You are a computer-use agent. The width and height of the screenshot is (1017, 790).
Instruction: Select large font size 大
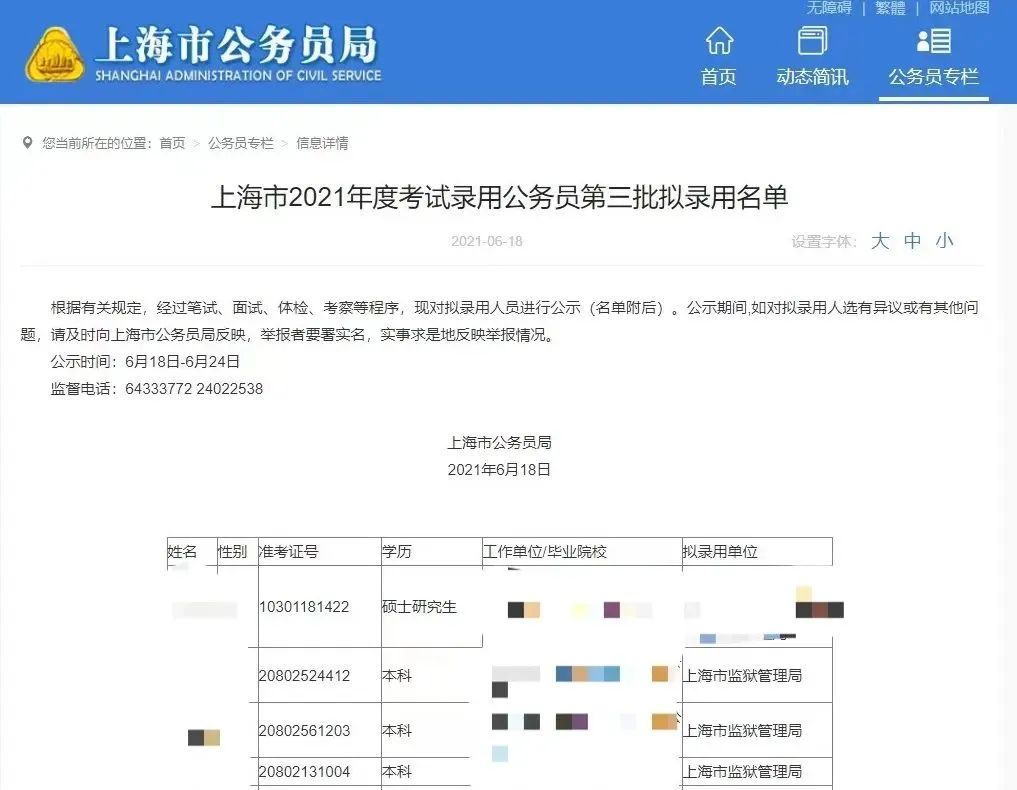click(879, 241)
